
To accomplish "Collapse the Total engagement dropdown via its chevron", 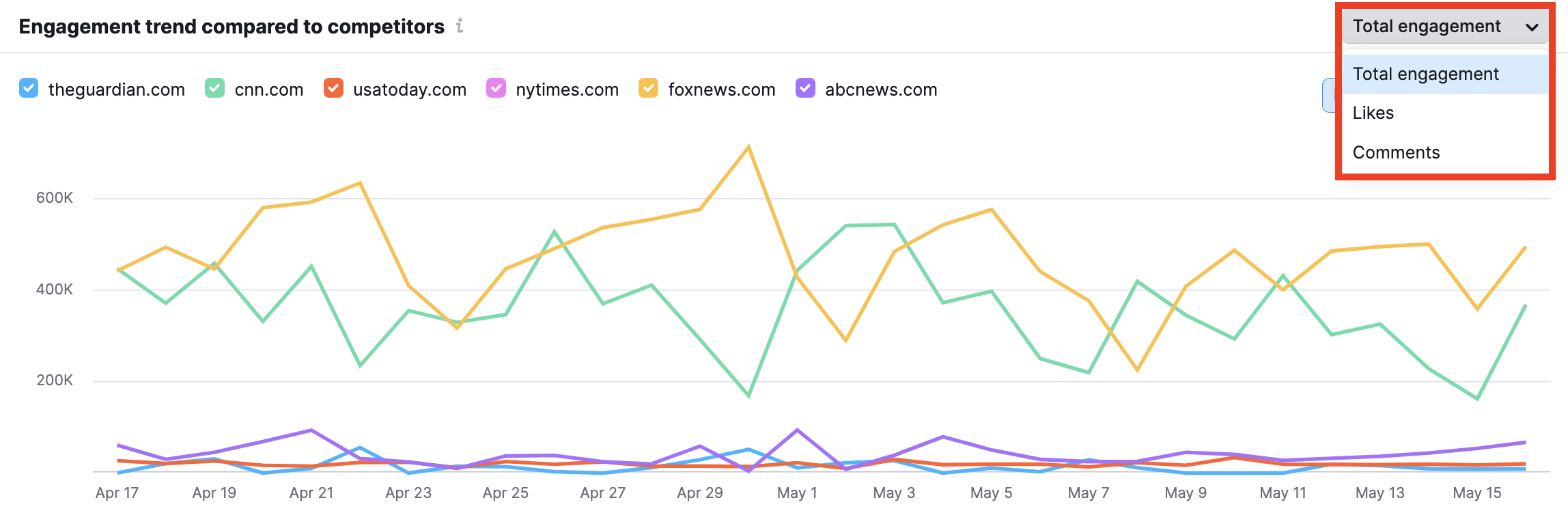I will tap(1532, 27).
